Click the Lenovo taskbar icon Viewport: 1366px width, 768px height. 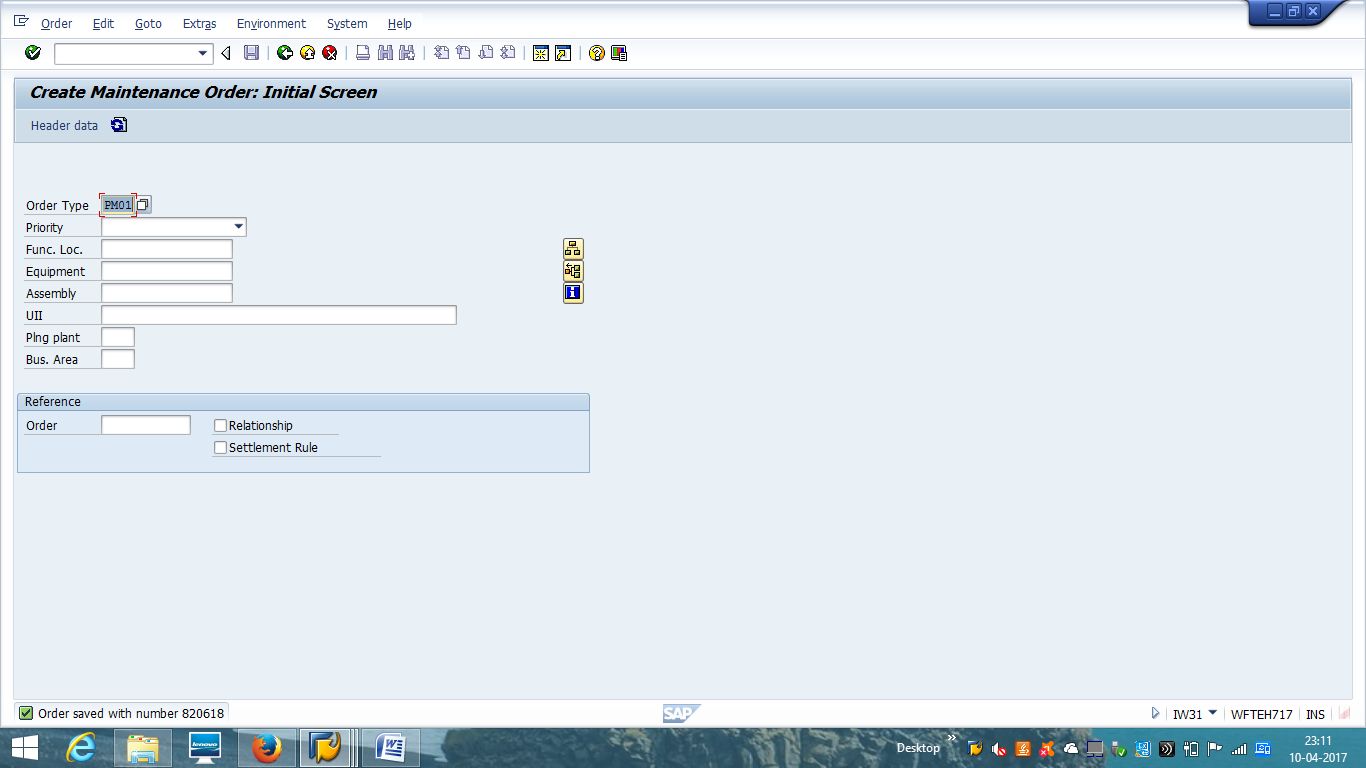(205, 748)
